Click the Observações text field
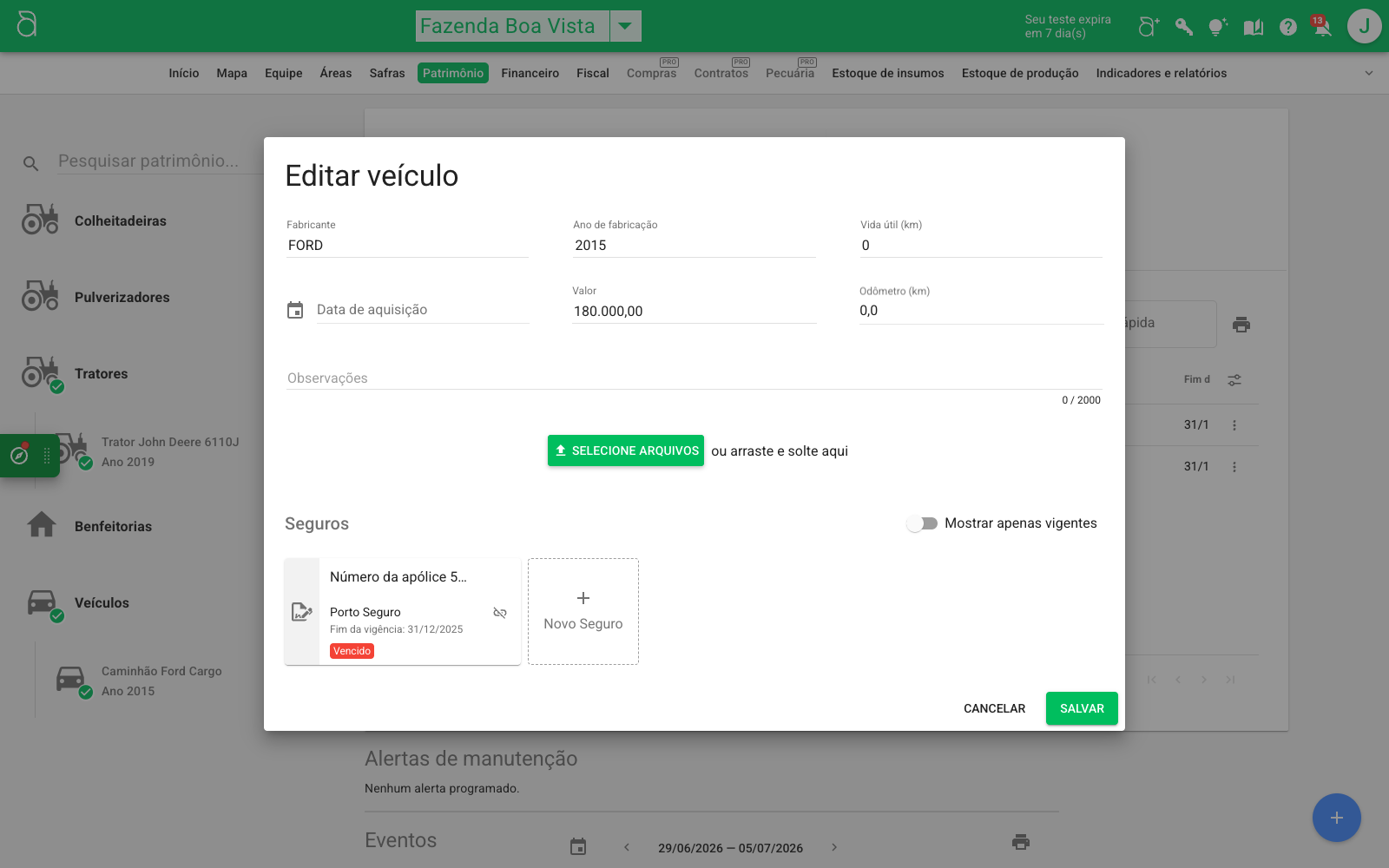 [x=694, y=378]
